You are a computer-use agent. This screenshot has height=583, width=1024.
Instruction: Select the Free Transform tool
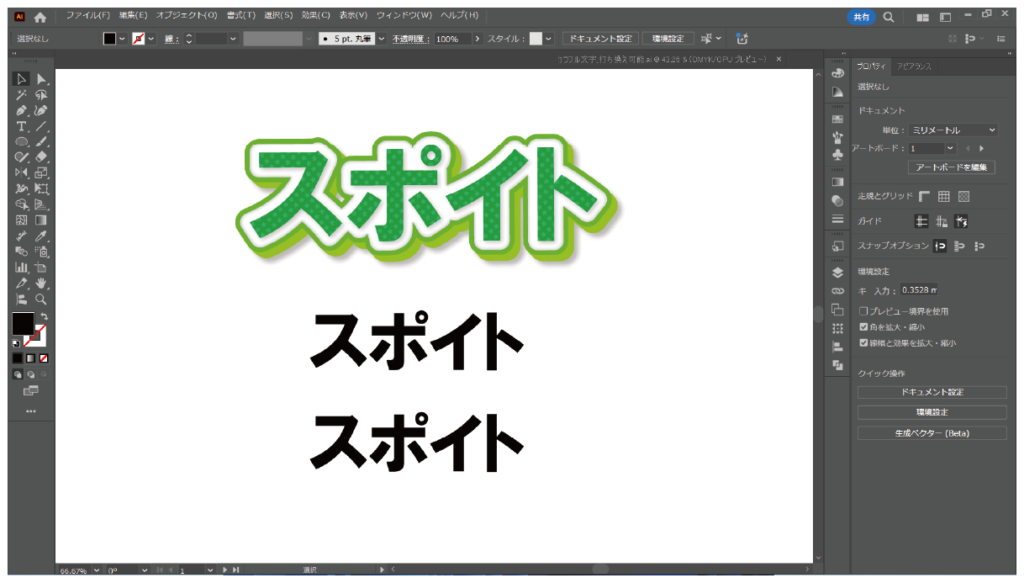(41, 189)
